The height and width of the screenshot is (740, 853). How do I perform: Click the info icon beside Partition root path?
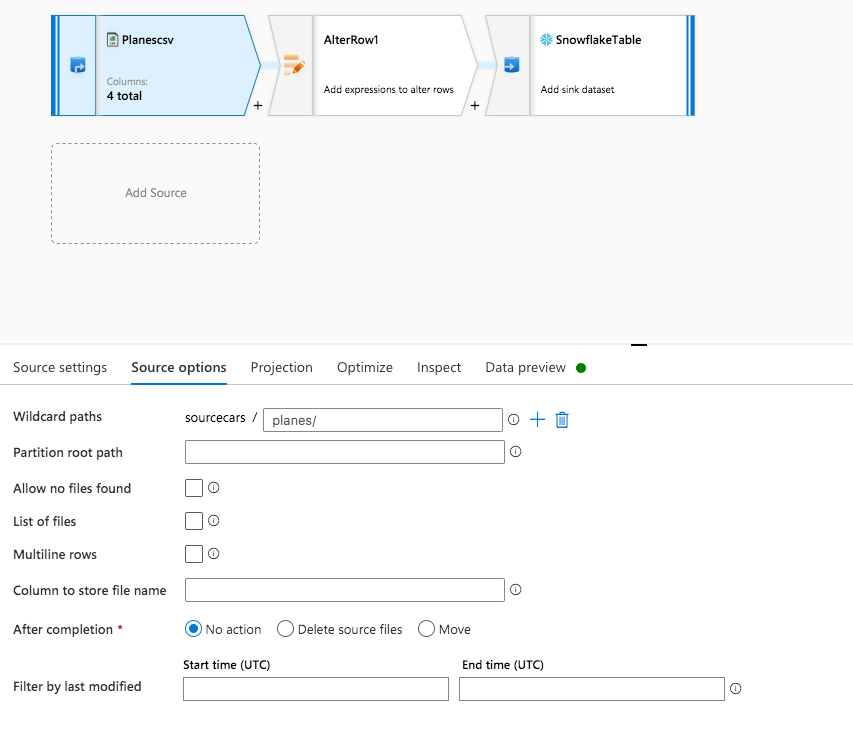515,451
